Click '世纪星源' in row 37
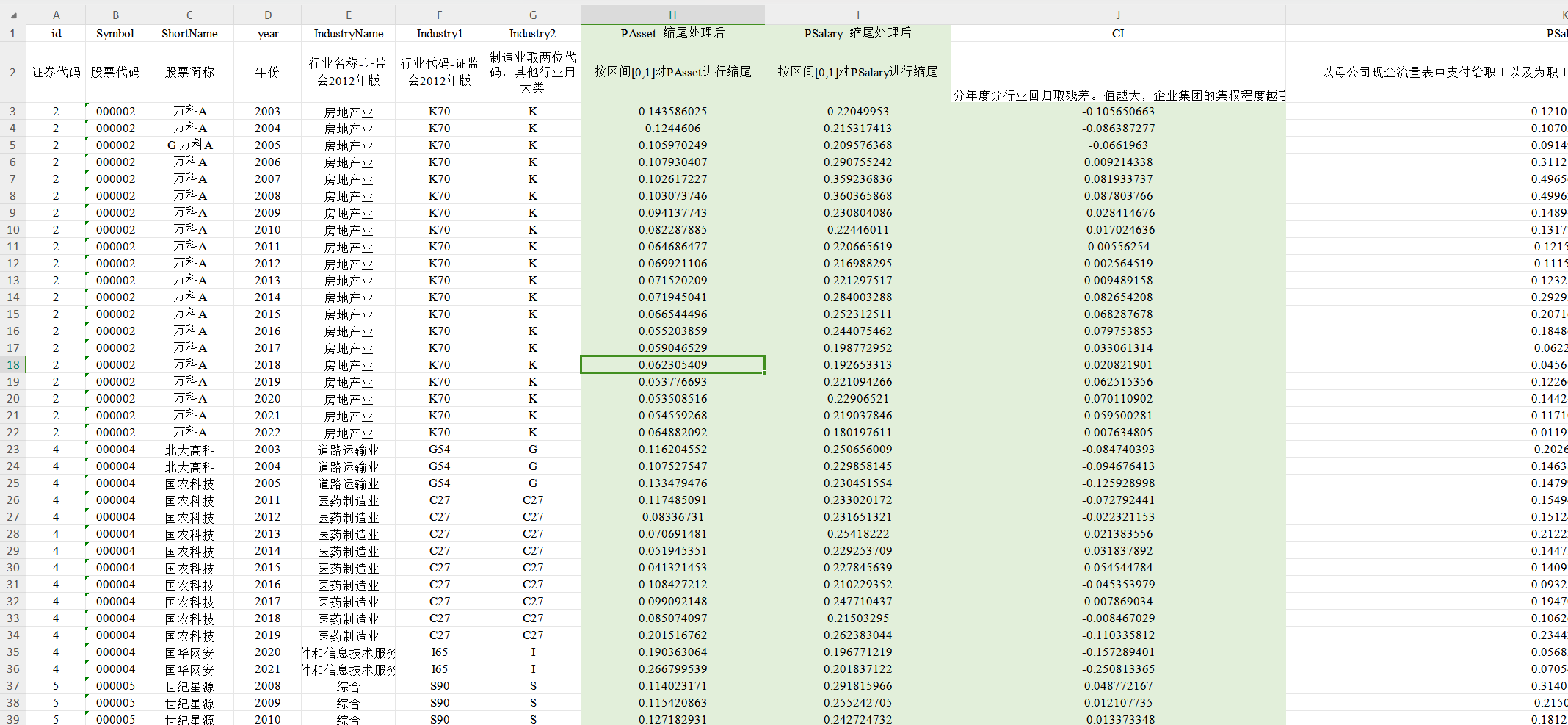1568x725 pixels. point(189,685)
